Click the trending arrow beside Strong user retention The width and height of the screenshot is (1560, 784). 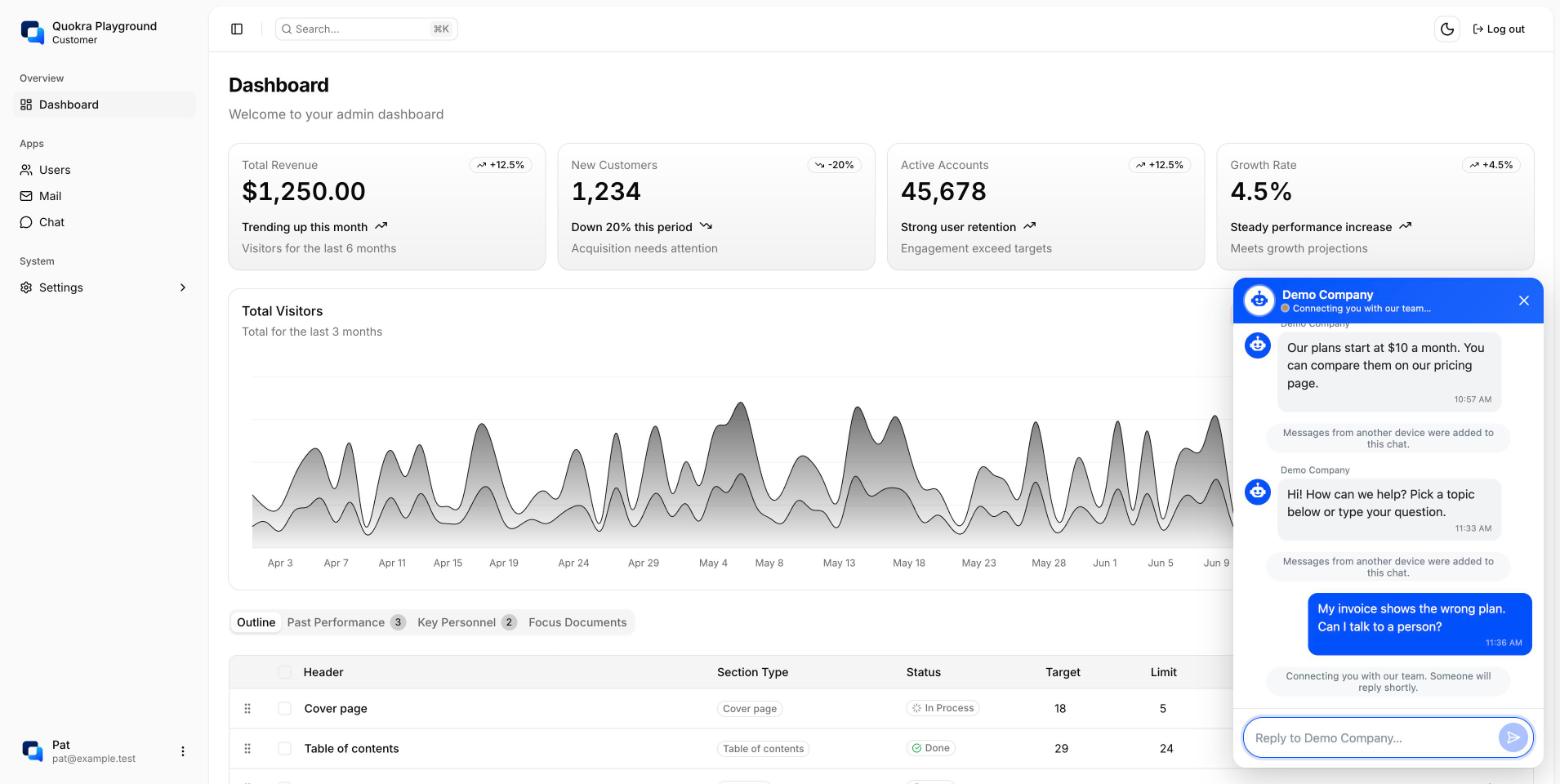(x=1030, y=226)
